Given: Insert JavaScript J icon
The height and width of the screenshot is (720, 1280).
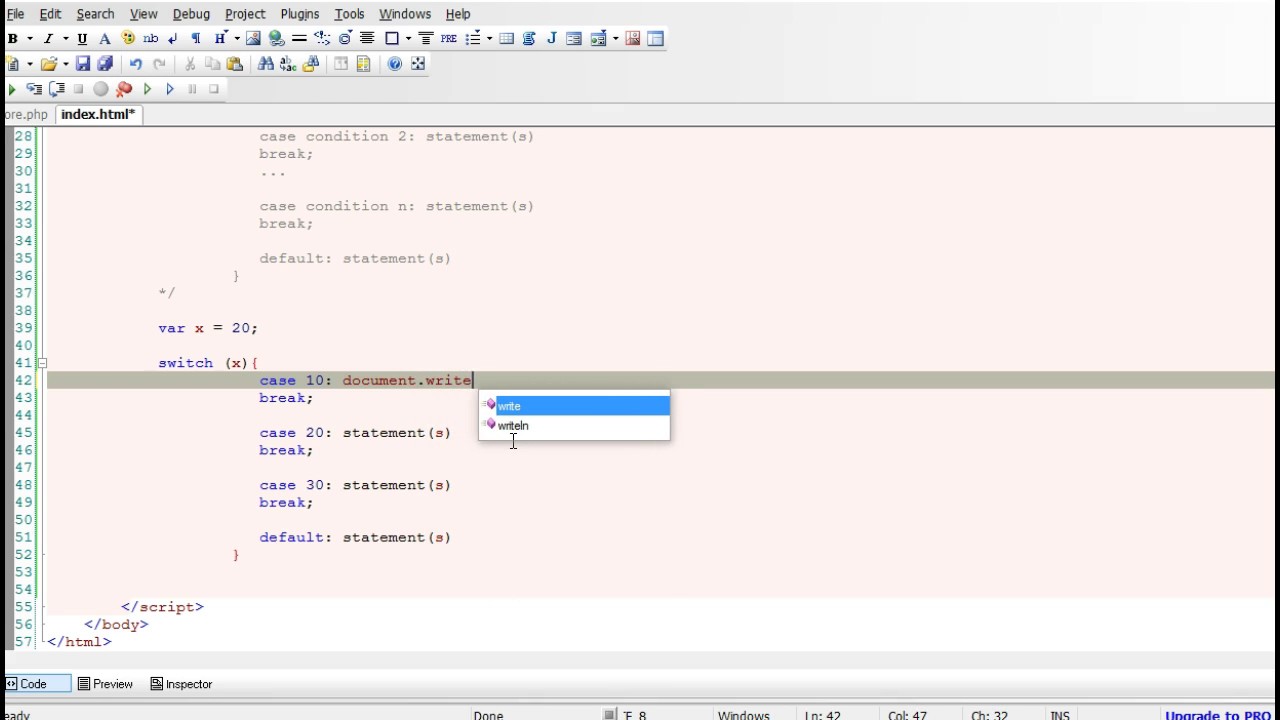Looking at the screenshot, I should (552, 39).
